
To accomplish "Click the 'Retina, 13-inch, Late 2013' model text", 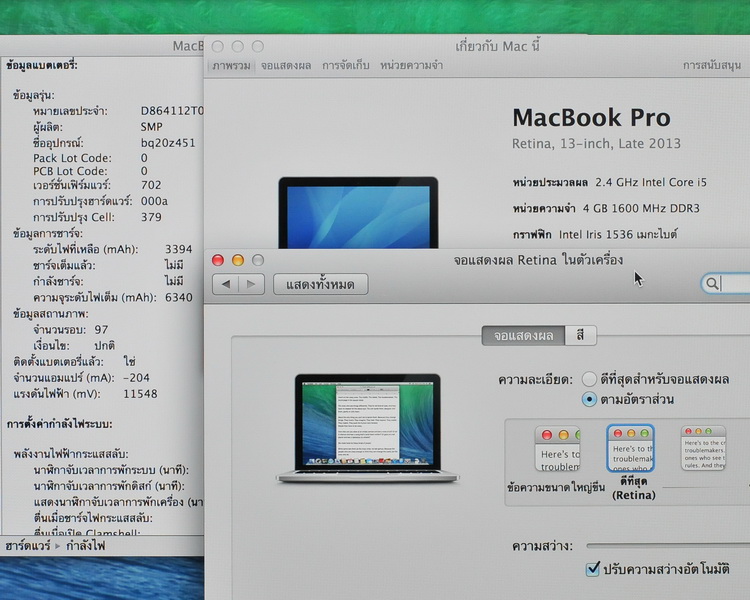I will (x=596, y=144).
